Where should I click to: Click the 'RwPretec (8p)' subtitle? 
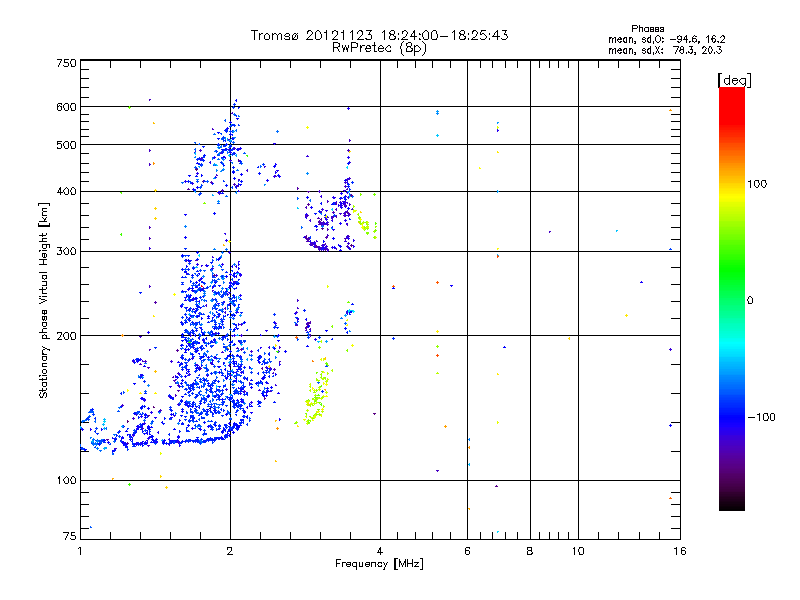(x=379, y=48)
